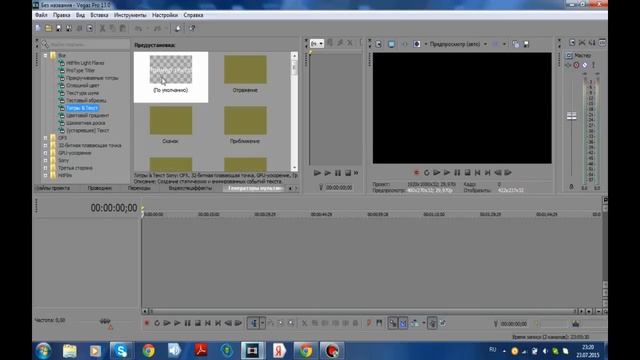
Task: Click play from start in the timeline transport
Action: click(x=167, y=323)
